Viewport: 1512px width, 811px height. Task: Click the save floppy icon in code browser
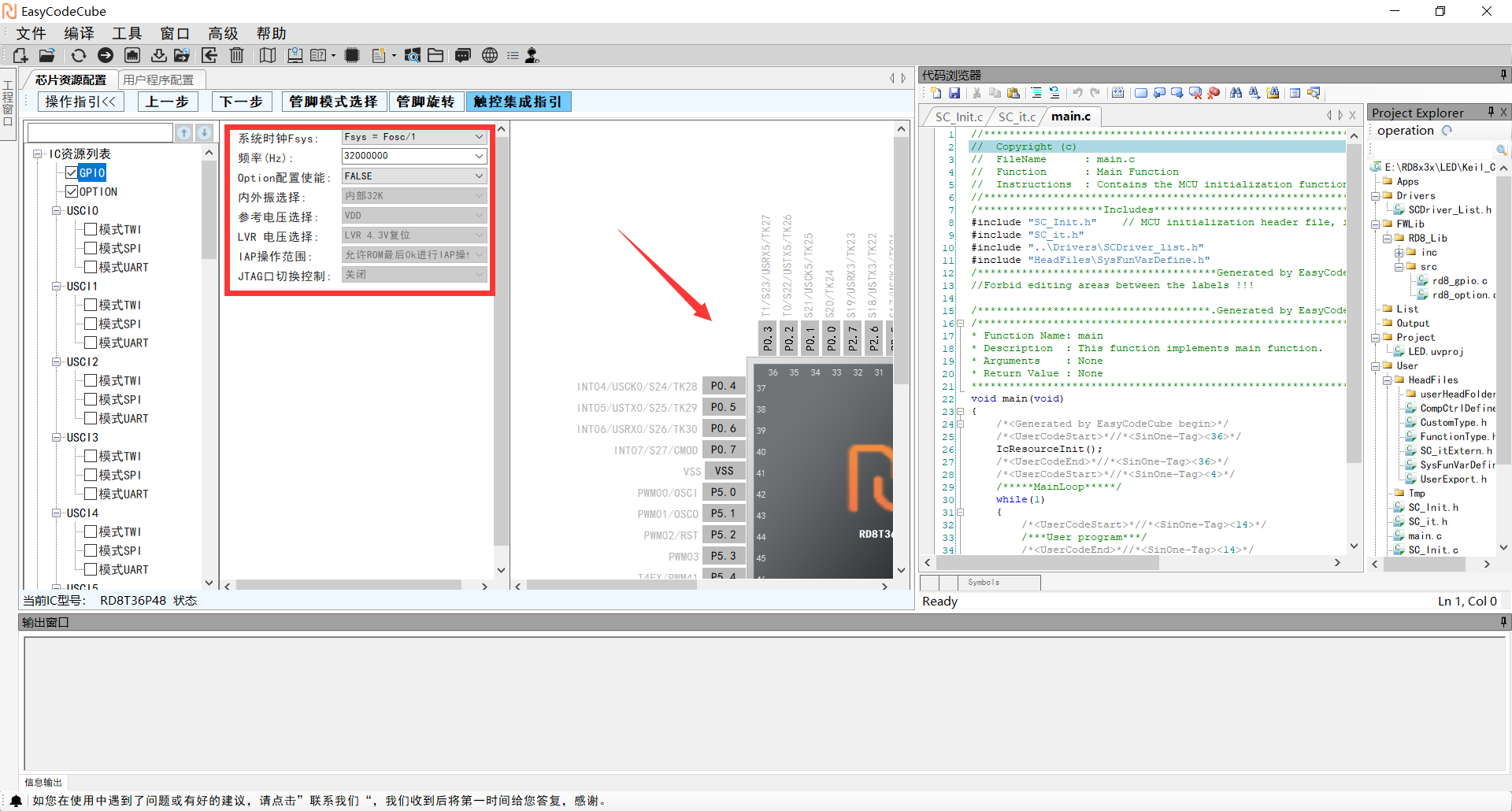coord(954,93)
